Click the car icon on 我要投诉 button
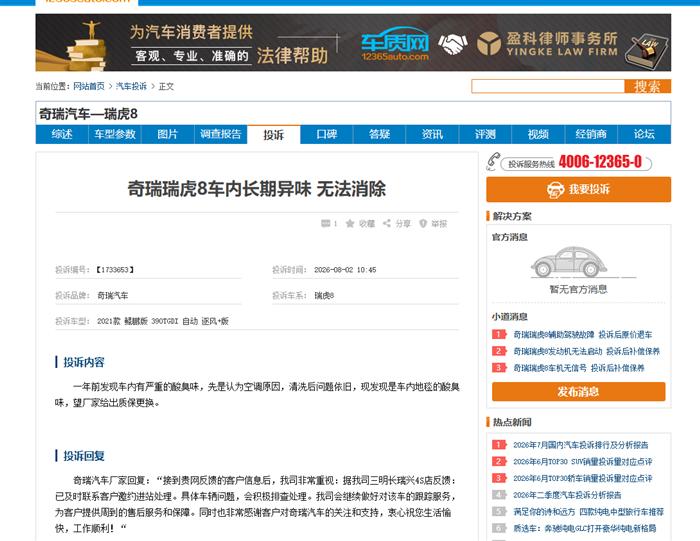The height and width of the screenshot is (541, 700). 555,189
